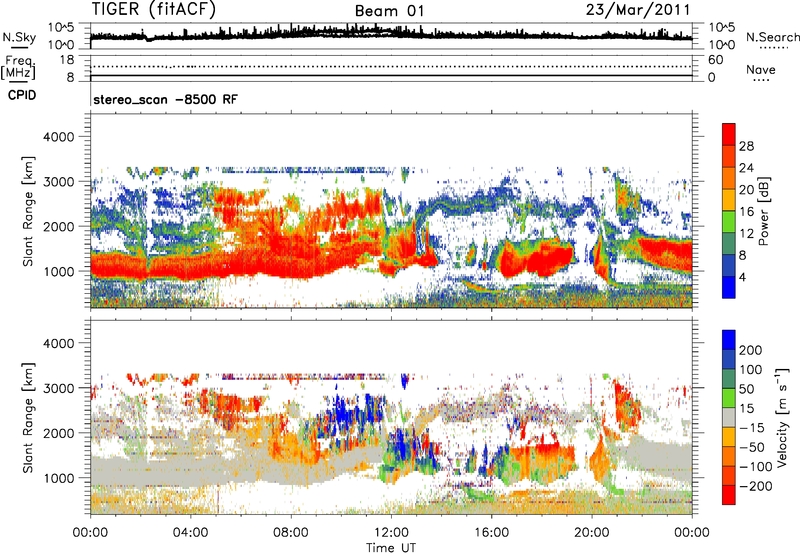800x554 pixels.
Task: Click the sky noise trace in top panel
Action: pyautogui.click(x=391, y=34)
